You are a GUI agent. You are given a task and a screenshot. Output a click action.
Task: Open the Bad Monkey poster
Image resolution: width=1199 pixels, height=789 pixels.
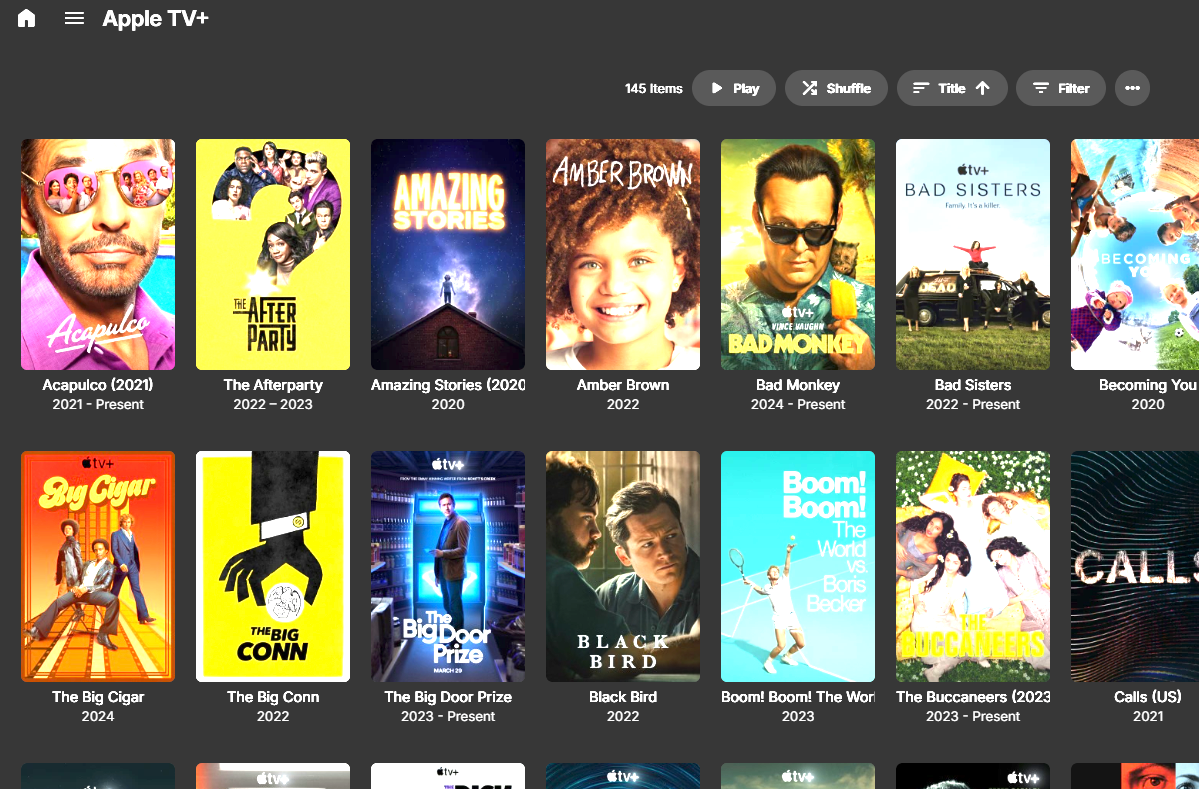pyautogui.click(x=798, y=255)
